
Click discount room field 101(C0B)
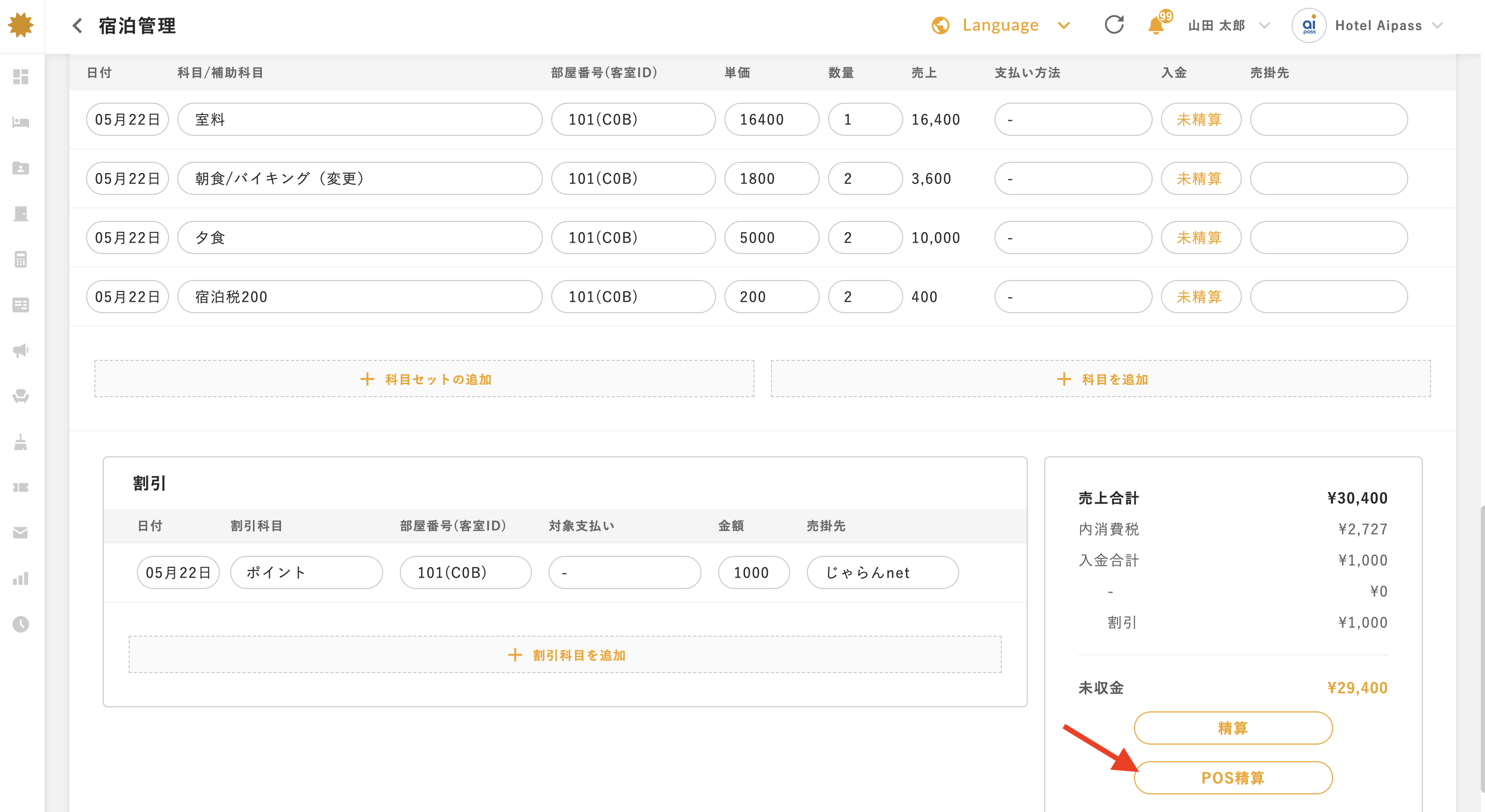pos(466,572)
